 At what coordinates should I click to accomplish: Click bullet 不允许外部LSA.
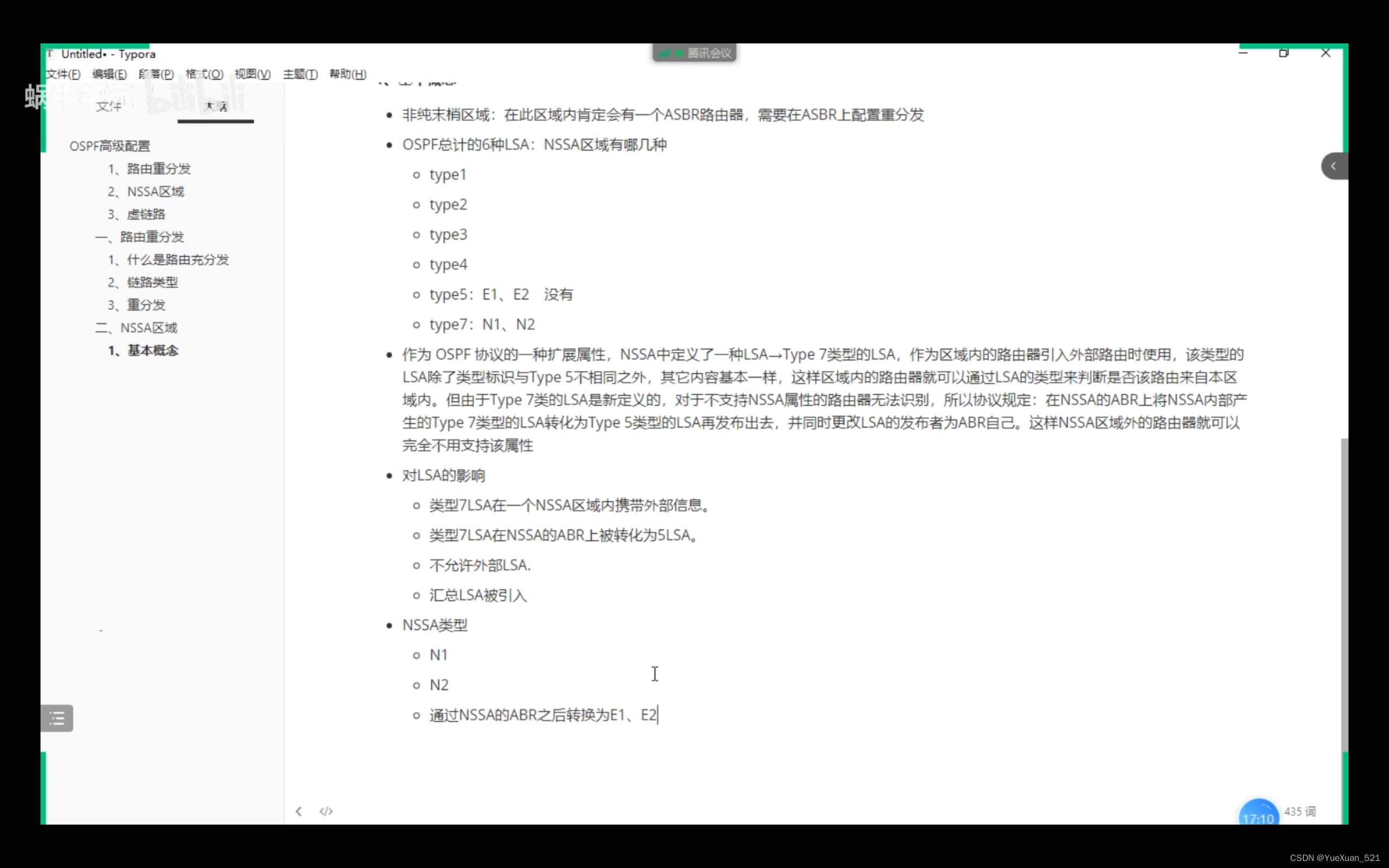[480, 565]
